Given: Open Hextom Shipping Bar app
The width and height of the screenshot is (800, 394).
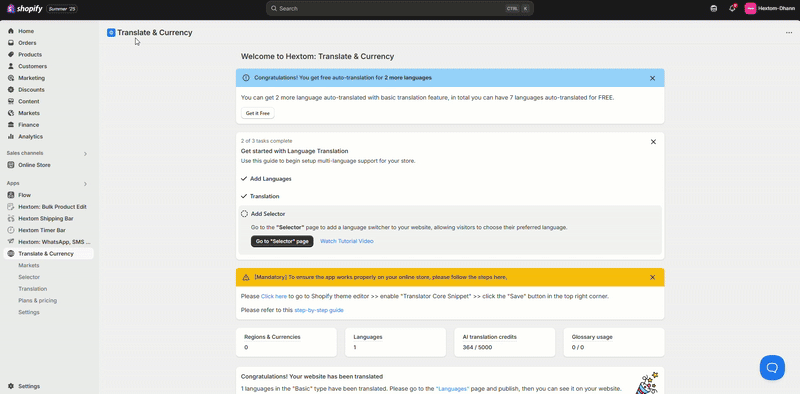Looking at the screenshot, I should [46, 218].
